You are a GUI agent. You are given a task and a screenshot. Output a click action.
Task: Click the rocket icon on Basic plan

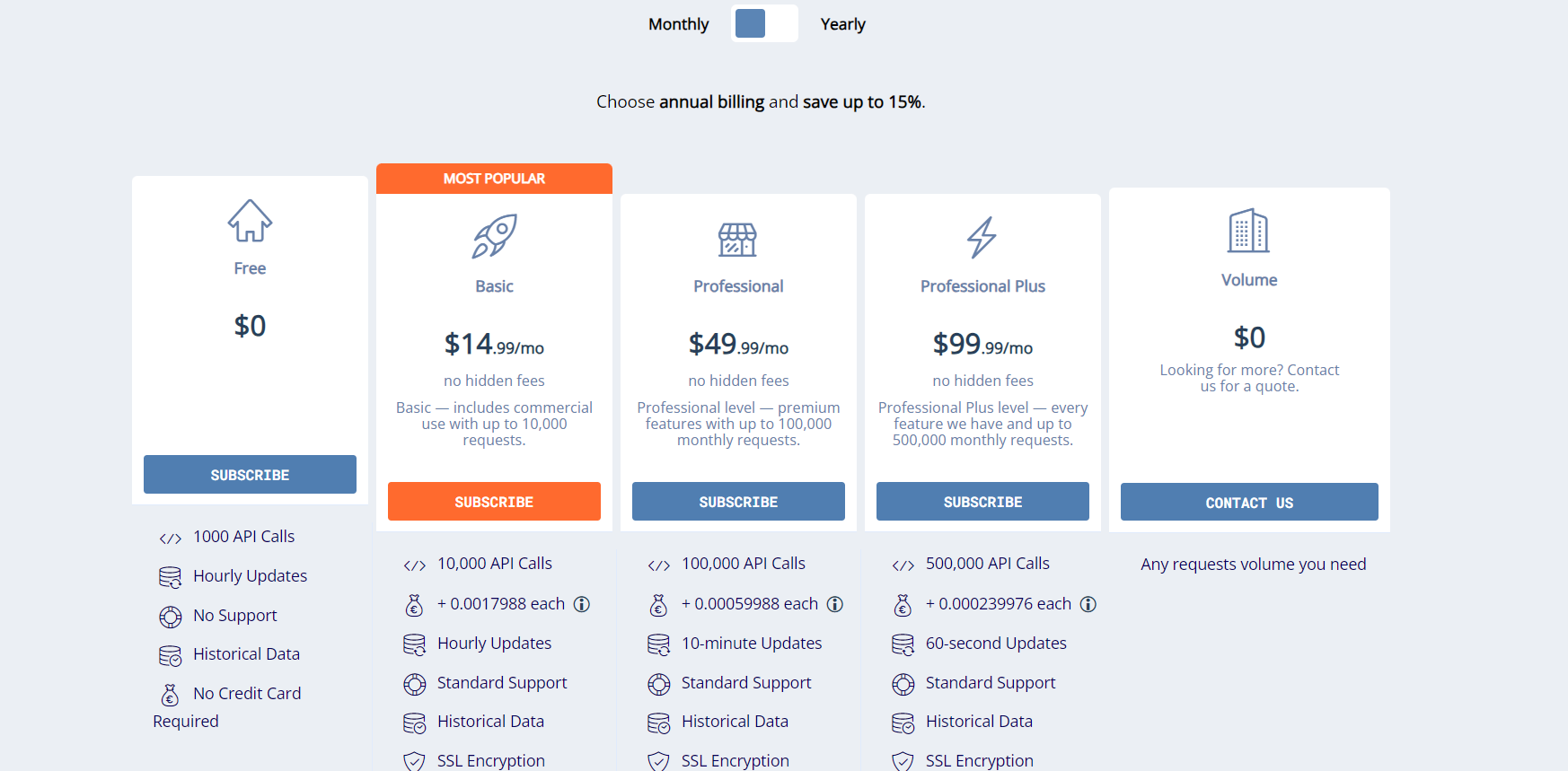[494, 236]
